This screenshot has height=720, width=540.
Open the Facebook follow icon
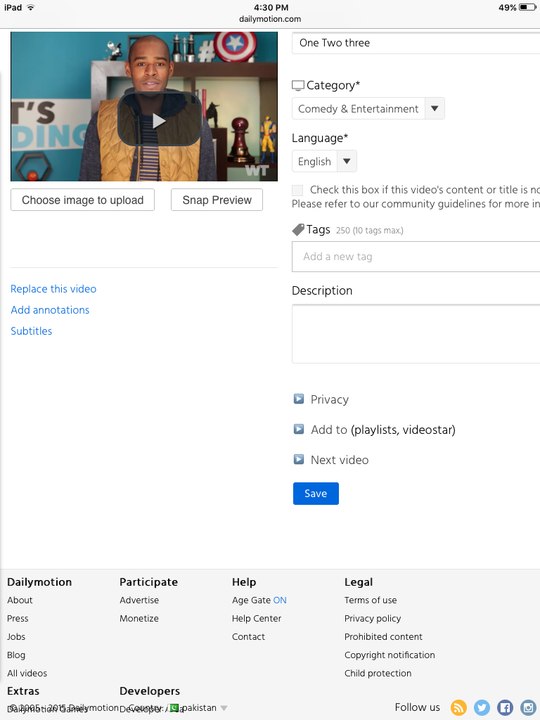[505, 707]
